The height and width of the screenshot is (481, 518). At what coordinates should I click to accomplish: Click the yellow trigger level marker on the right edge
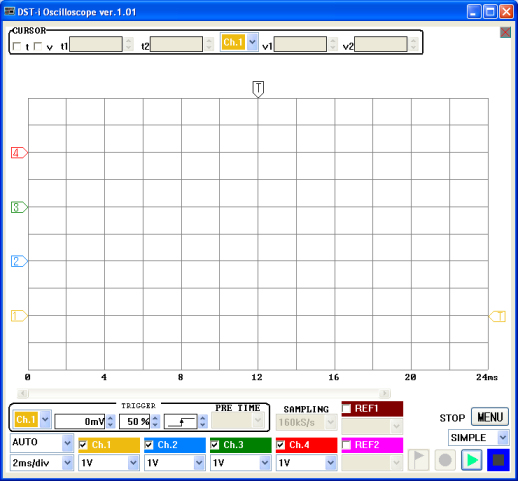pos(497,316)
